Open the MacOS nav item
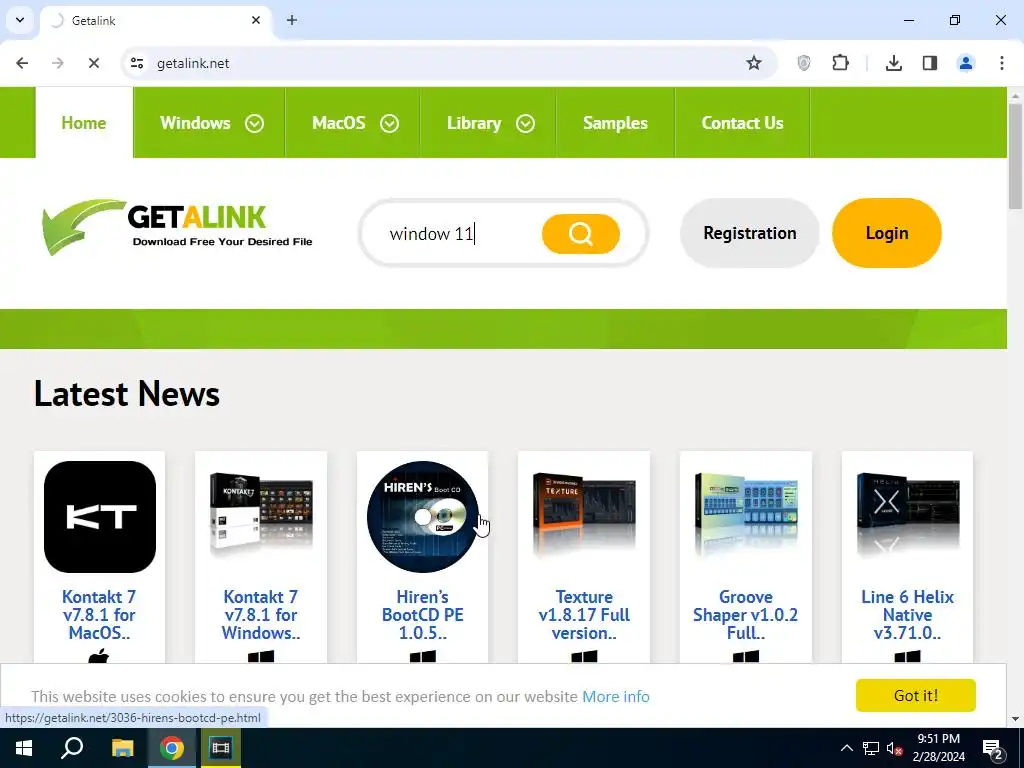 point(338,123)
